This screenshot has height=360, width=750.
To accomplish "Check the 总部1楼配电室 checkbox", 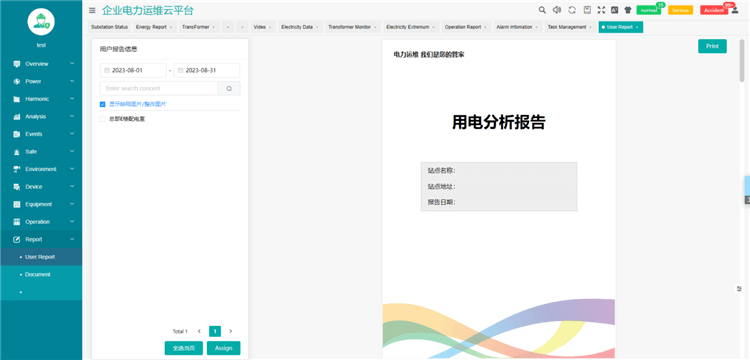I will coord(102,119).
